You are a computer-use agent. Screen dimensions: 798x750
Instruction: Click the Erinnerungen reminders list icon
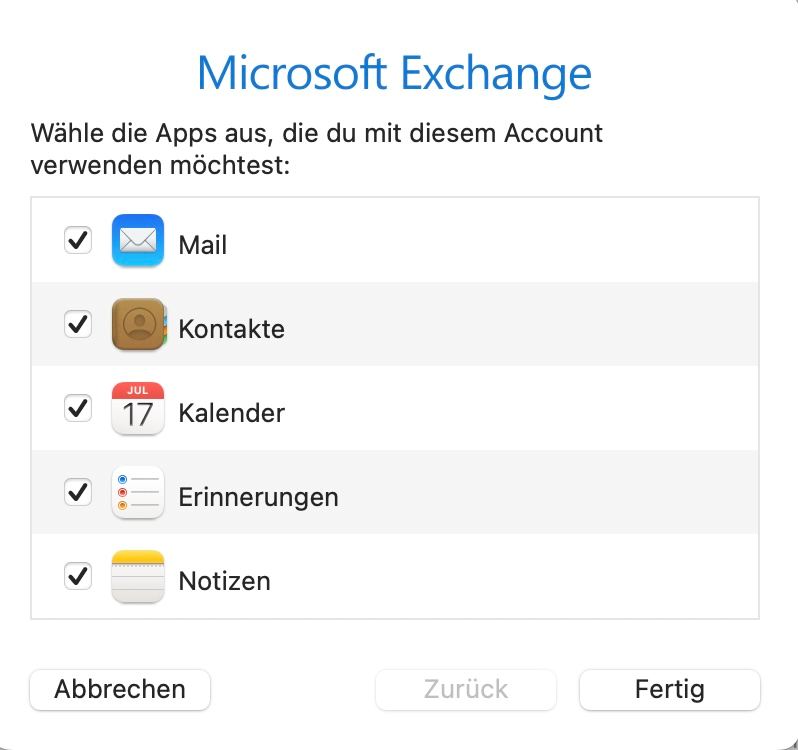coord(138,493)
